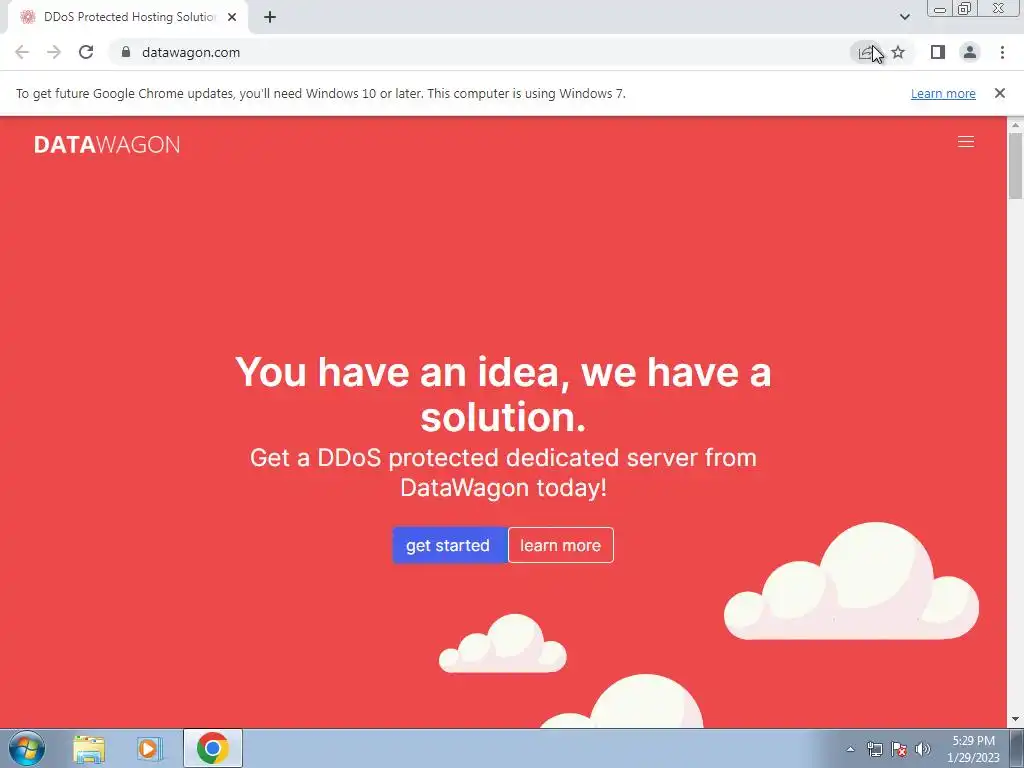
Task: Click the browser back arrow
Action: click(x=22, y=52)
